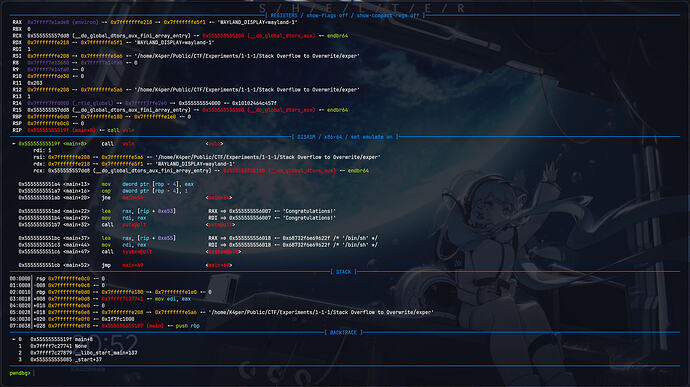690x387 pixels.
Task: Click the <main+20> jne instruction address
Action: coord(54,198)
